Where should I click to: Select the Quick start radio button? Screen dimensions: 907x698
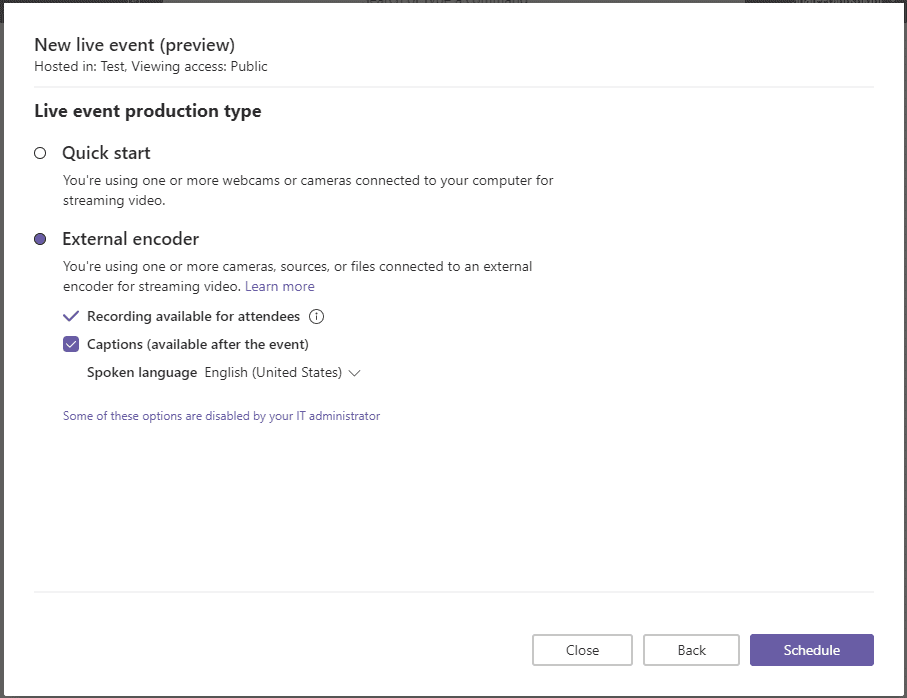coord(40,153)
